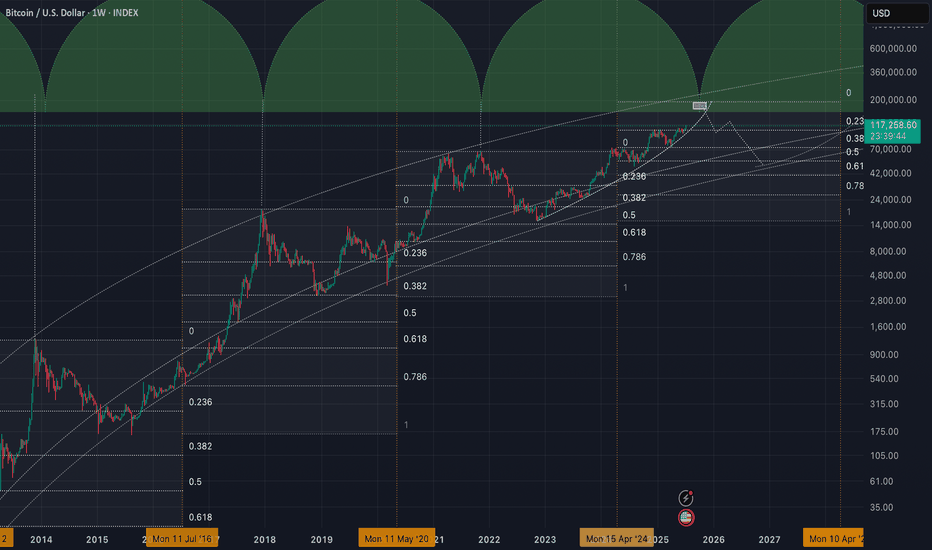Click the 14,000.00 price scale label
Image resolution: width=932 pixels, height=550 pixels.
[890, 225]
